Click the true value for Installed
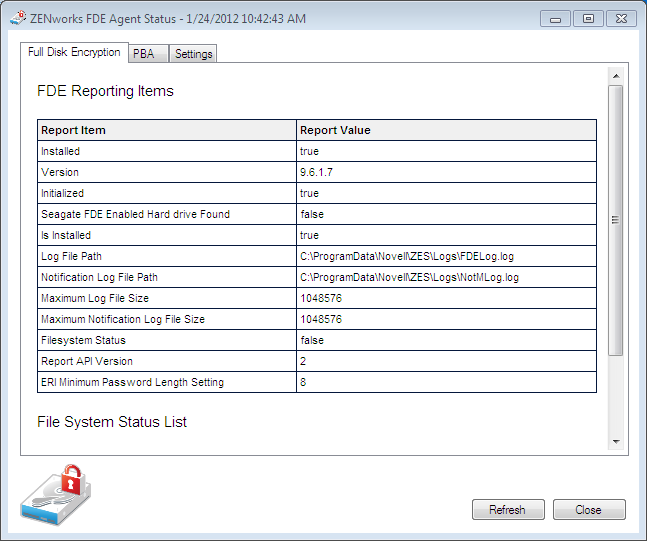This screenshot has height=541, width=647. coord(309,151)
